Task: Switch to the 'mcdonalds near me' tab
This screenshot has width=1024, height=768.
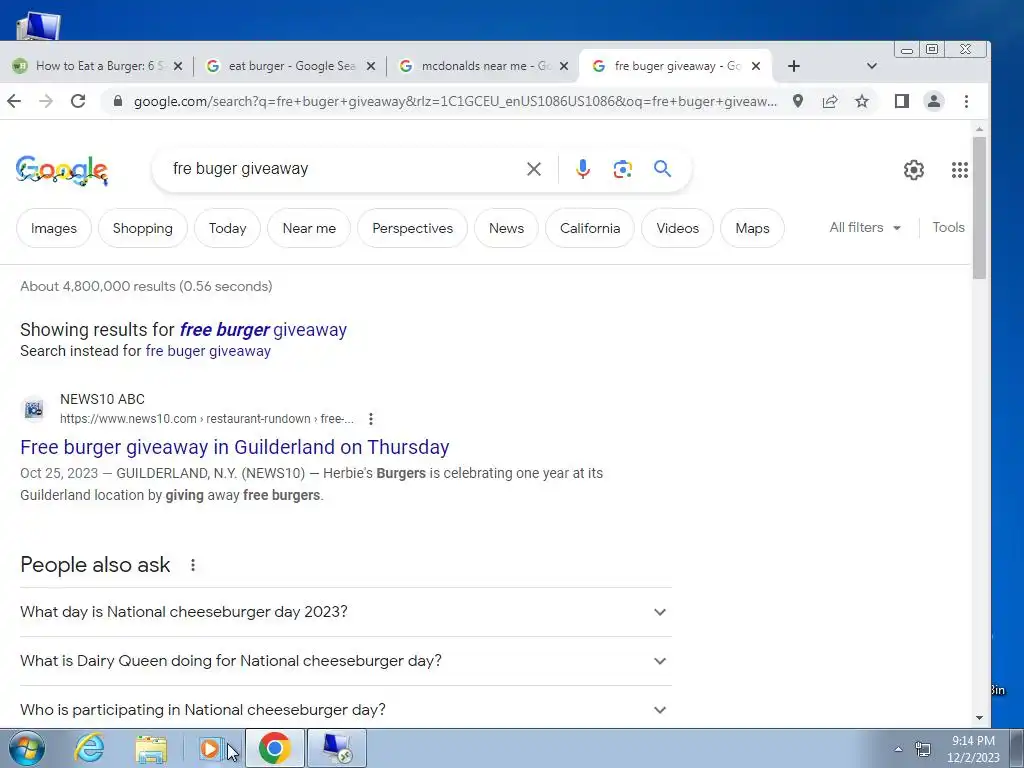Action: [483, 66]
